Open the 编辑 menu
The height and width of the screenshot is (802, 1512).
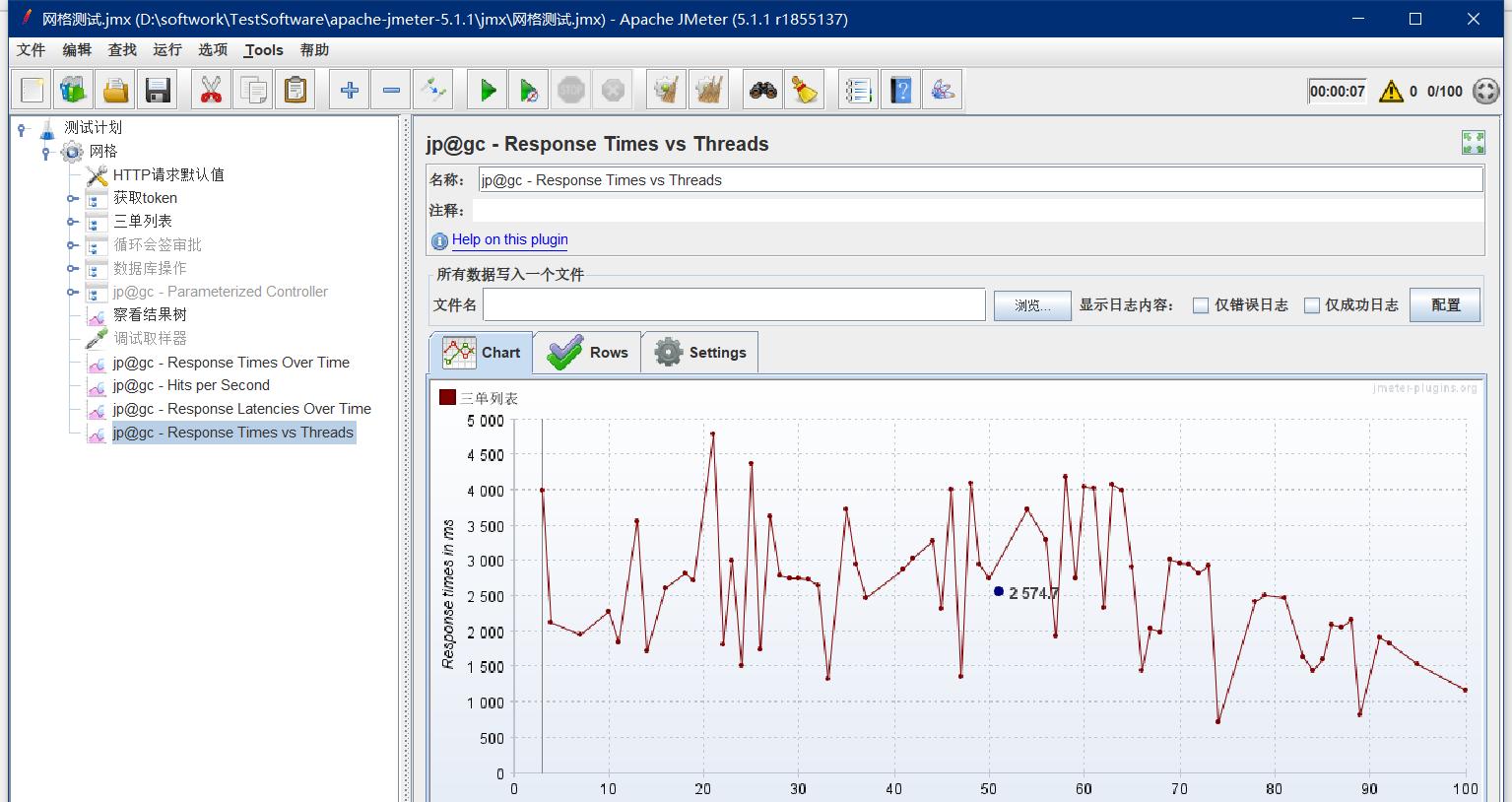(77, 50)
